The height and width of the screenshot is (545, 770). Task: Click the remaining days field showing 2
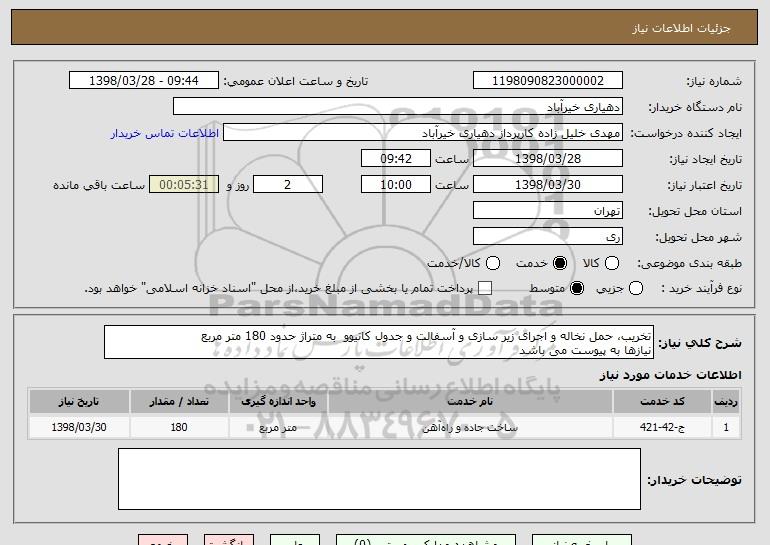288,185
